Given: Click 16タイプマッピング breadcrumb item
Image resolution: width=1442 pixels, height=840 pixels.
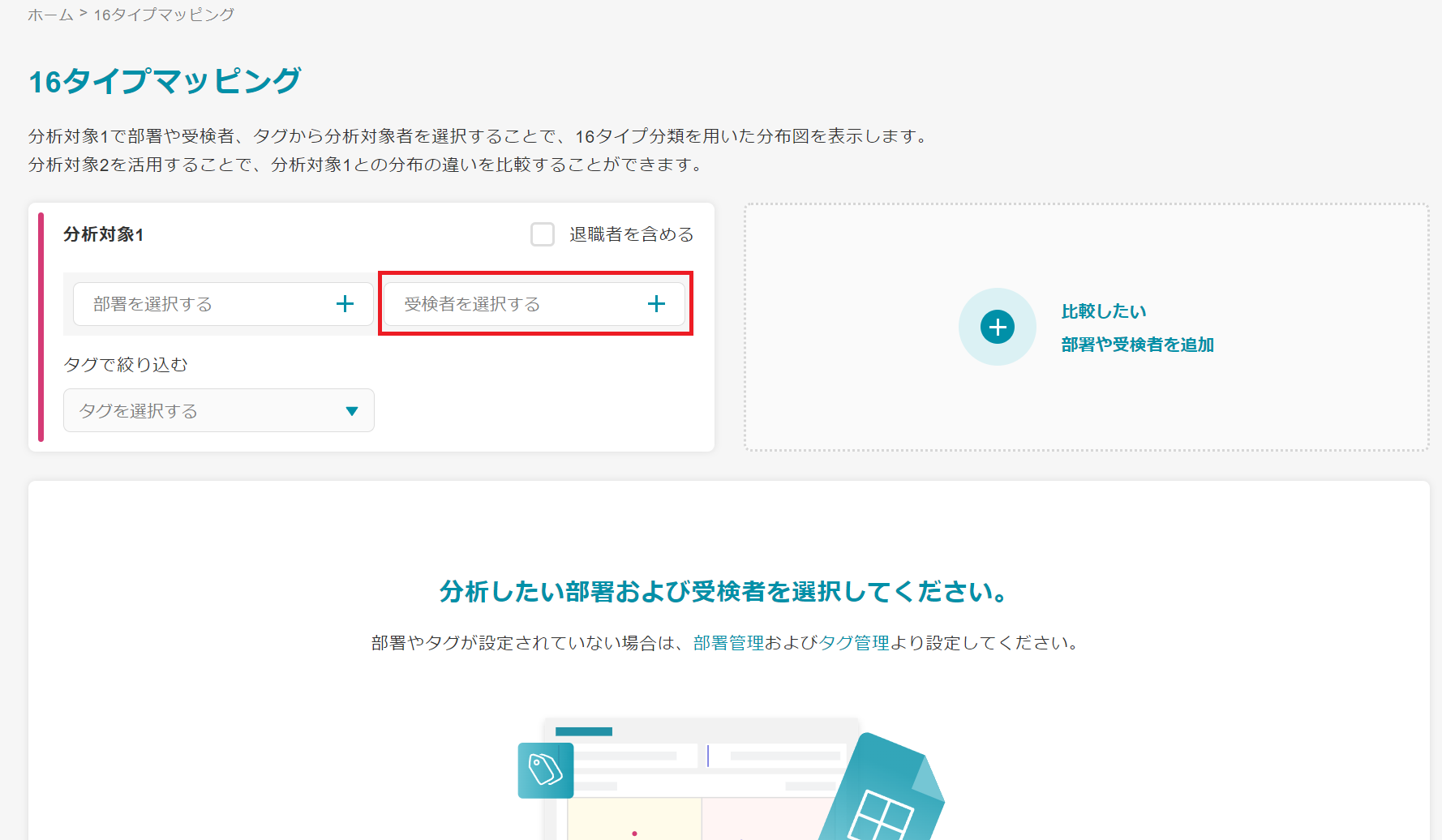Looking at the screenshot, I should (164, 15).
